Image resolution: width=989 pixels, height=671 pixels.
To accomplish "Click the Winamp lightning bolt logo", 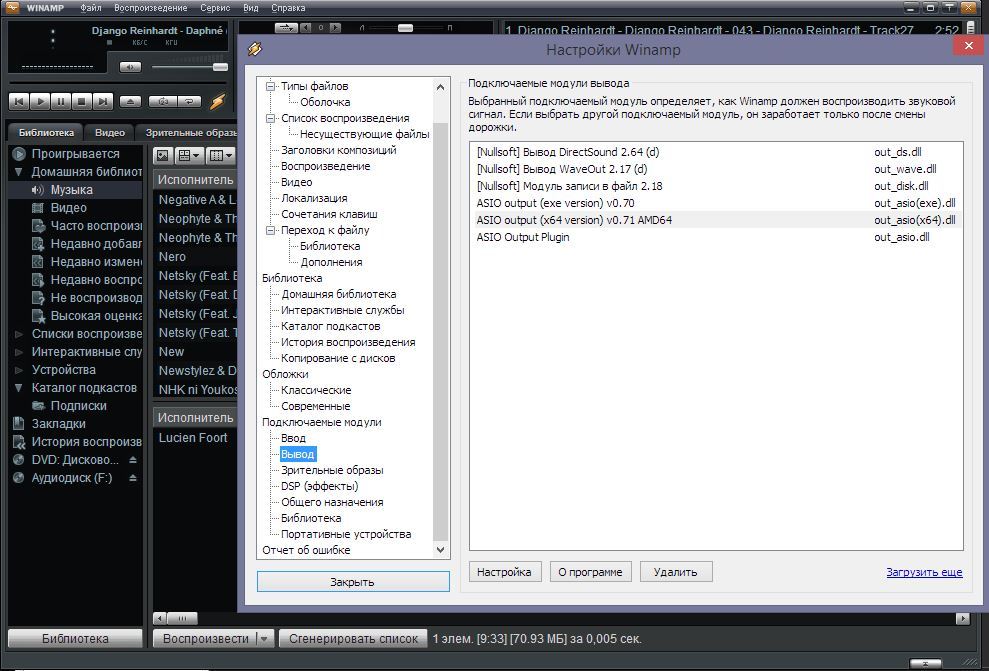I will point(218,101).
